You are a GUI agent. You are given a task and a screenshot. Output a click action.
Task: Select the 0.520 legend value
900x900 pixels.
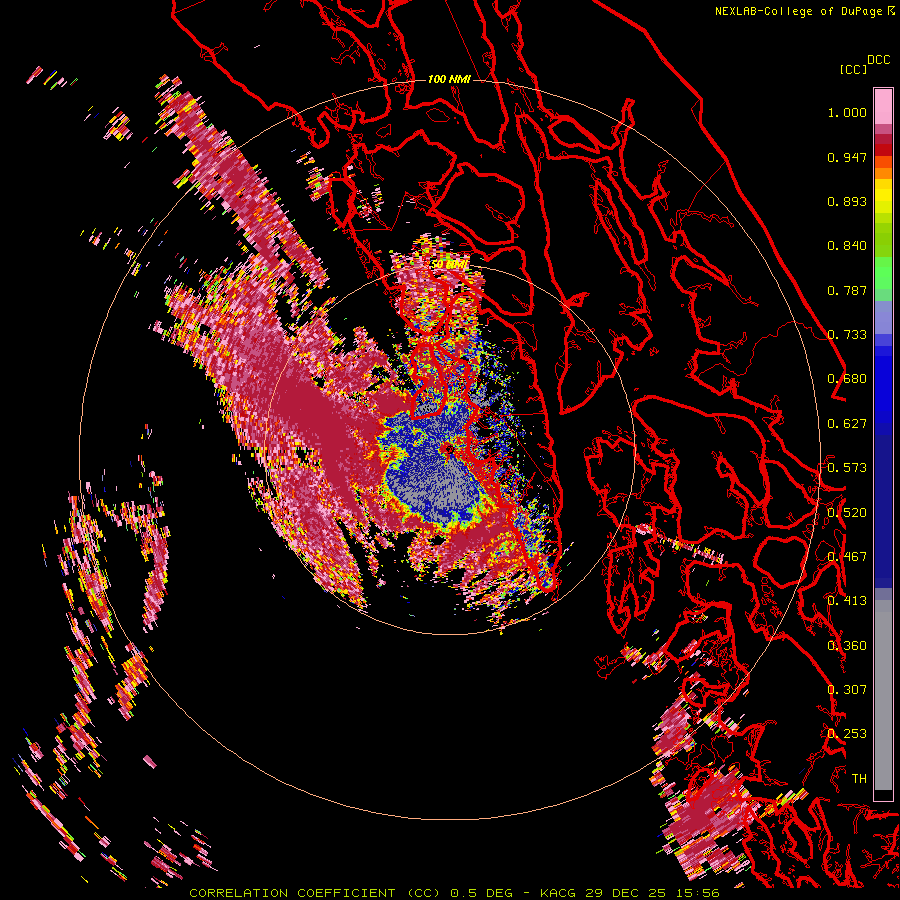[x=847, y=513]
